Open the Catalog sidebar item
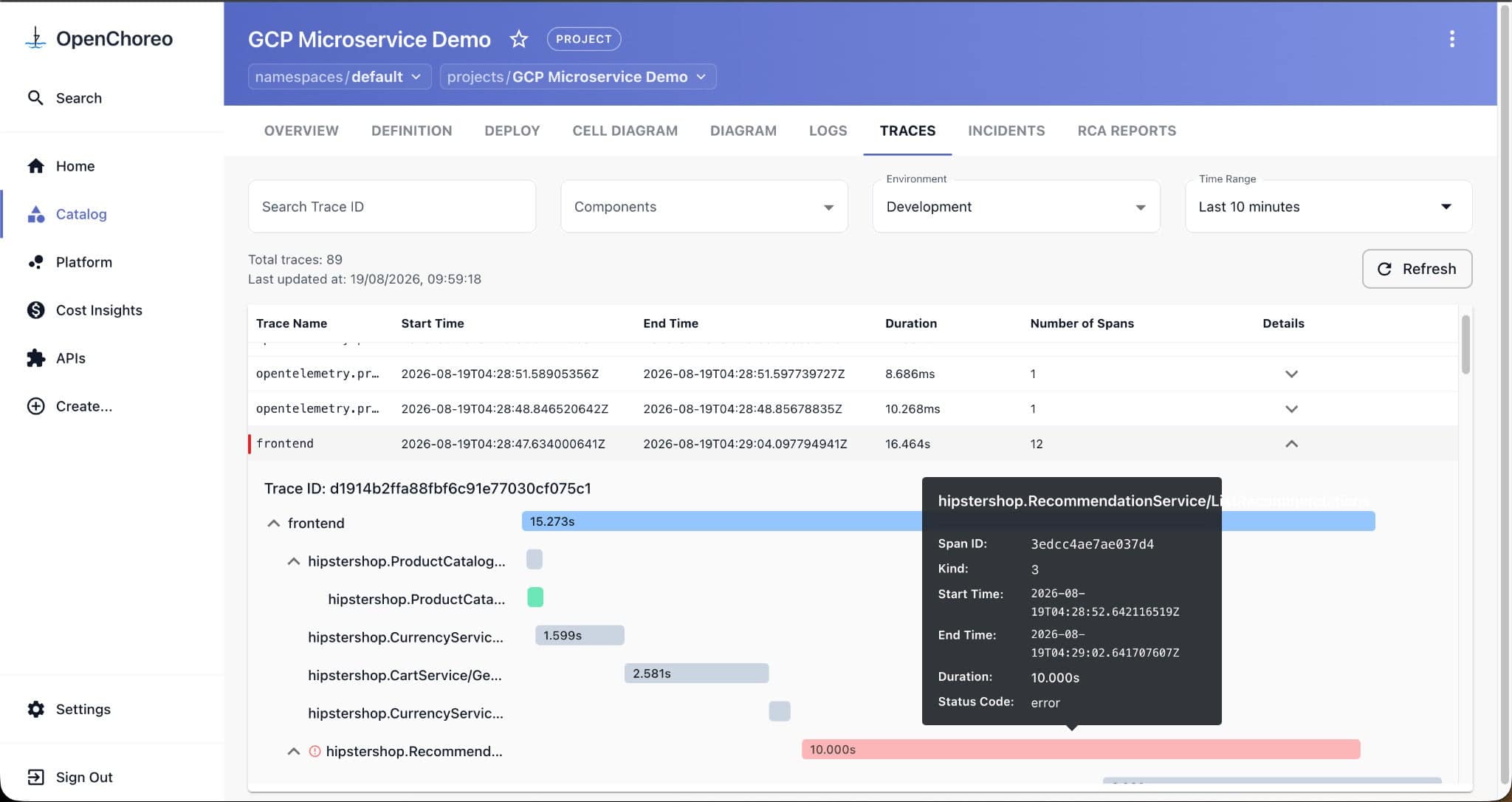This screenshot has height=802, width=1512. coord(66,214)
